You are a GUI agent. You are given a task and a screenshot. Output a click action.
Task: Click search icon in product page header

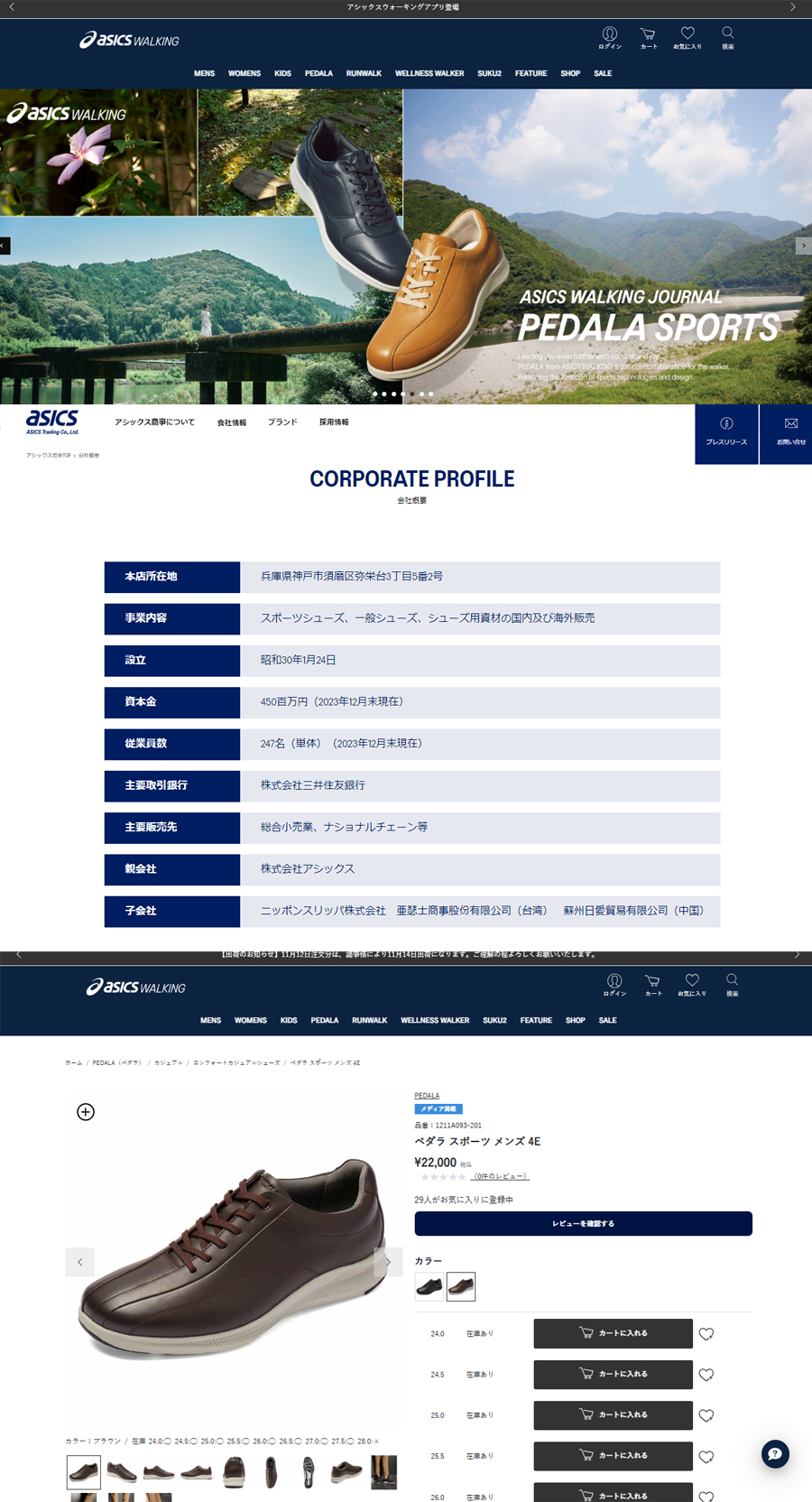tap(732, 985)
